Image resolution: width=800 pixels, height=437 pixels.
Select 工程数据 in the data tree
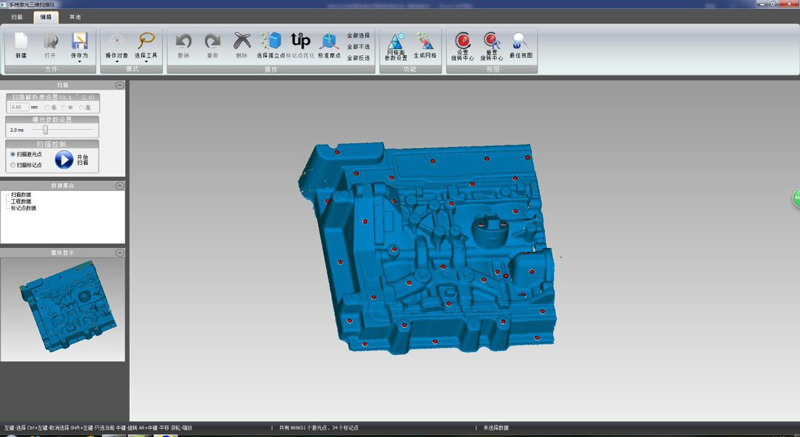21,201
